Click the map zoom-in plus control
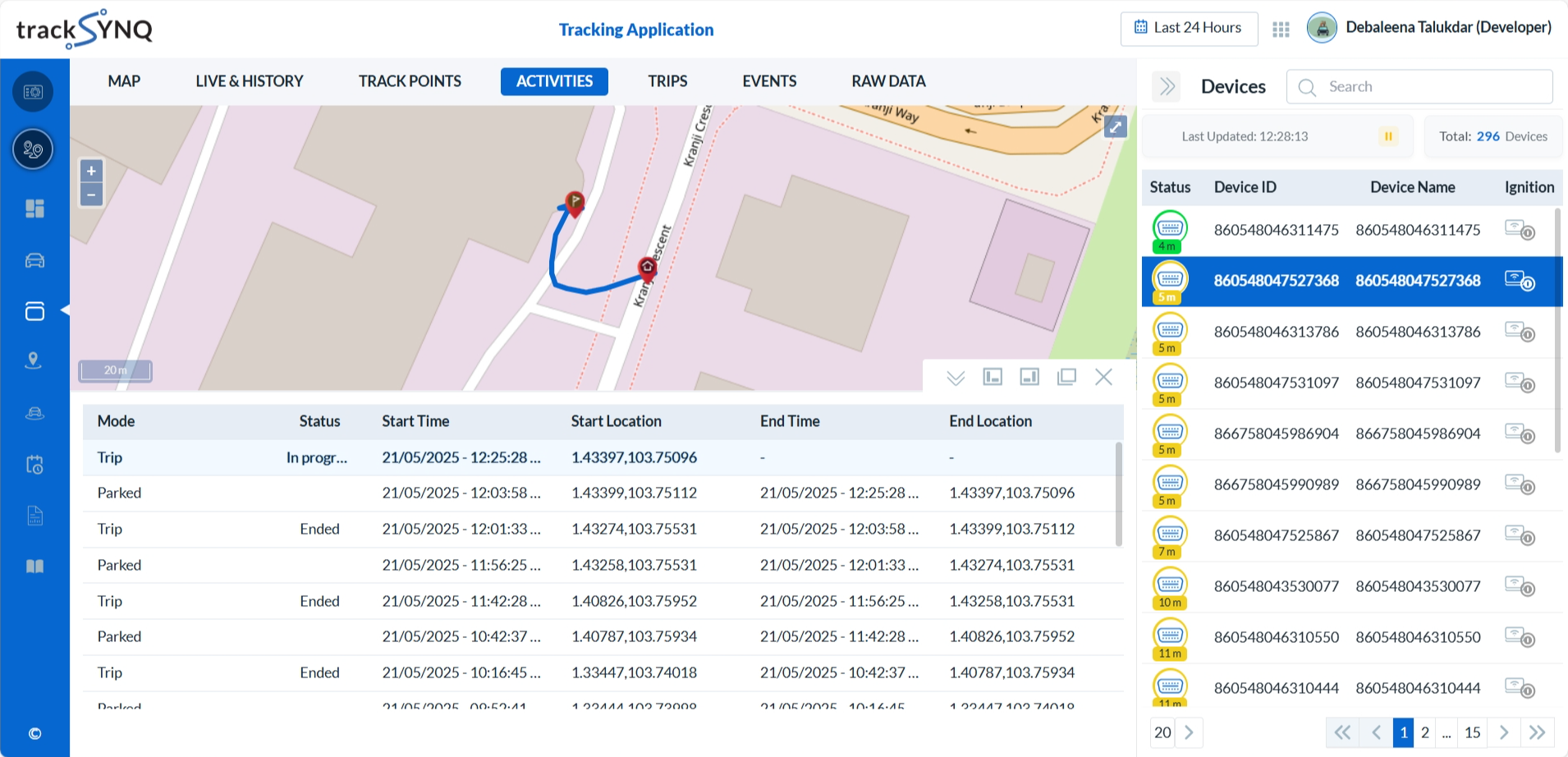Screen dimensions: 1568x757 click(x=91, y=170)
